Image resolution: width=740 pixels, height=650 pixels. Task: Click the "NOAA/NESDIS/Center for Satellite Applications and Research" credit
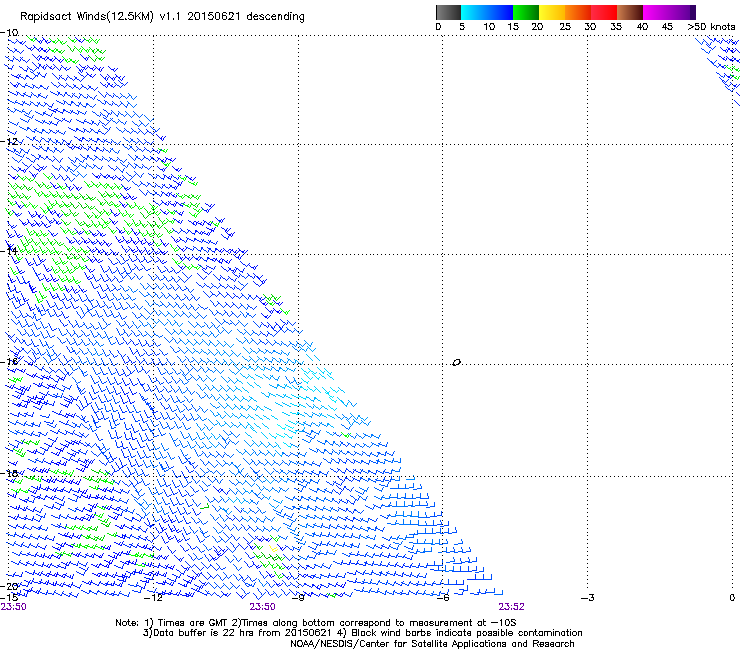[x=432, y=644]
